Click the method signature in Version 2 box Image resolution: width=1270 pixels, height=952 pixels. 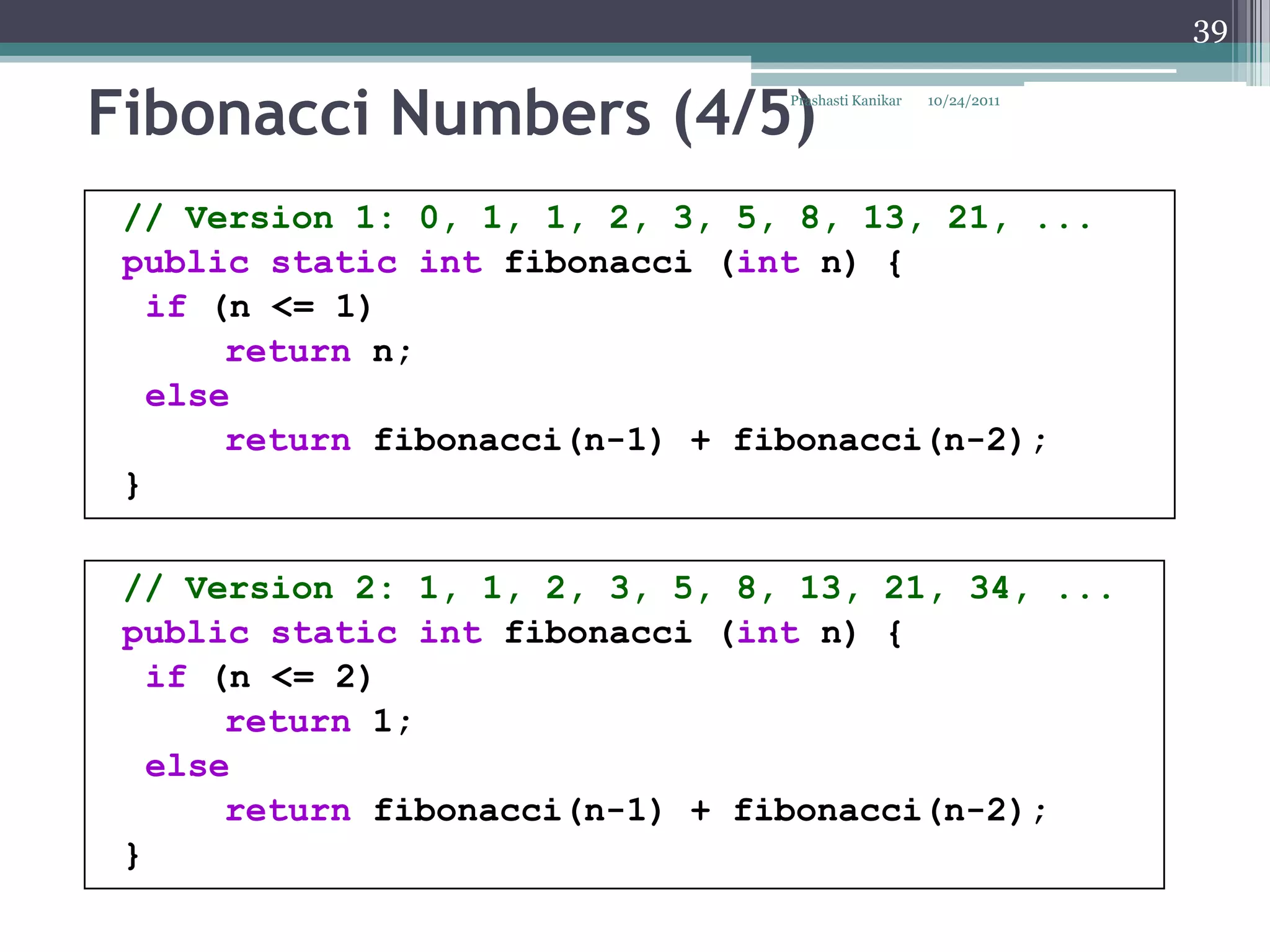coord(512,633)
